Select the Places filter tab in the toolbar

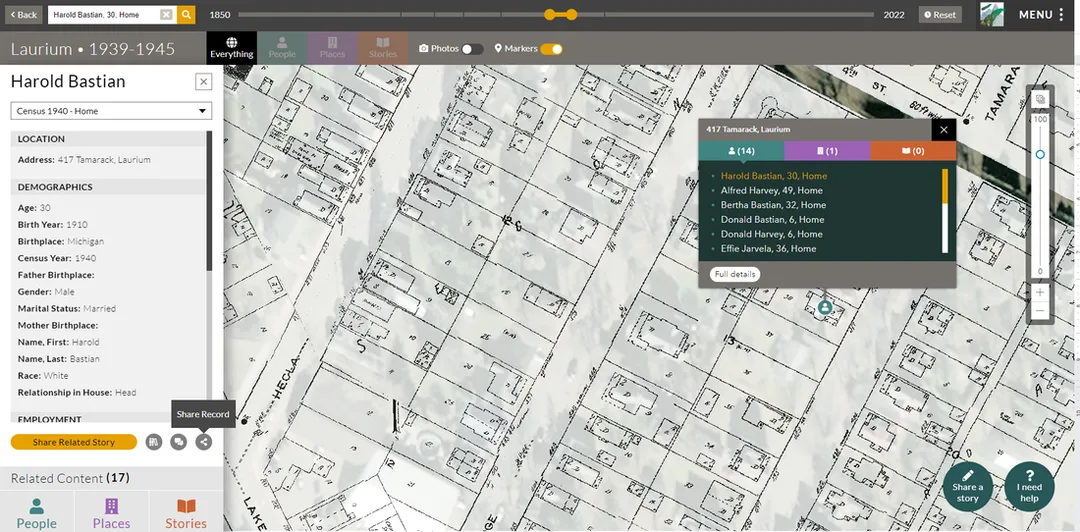coord(332,48)
